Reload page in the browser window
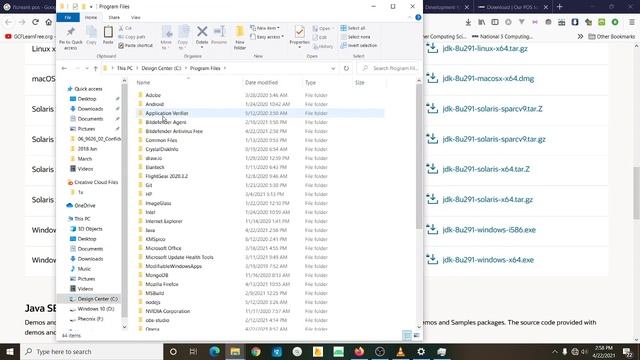640x360 pixels. (x=36, y=22)
